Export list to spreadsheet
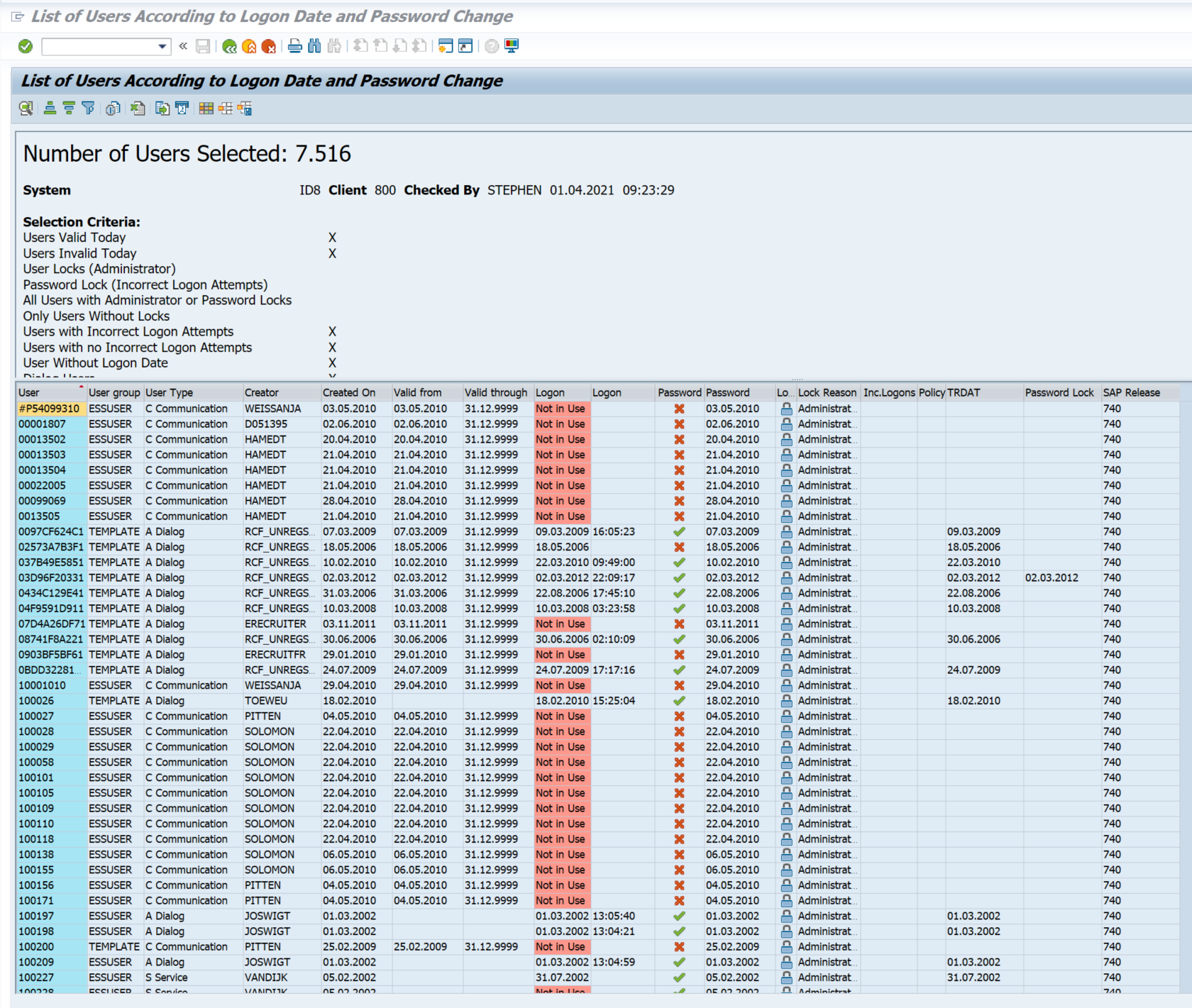The image size is (1192, 1008). [138, 109]
